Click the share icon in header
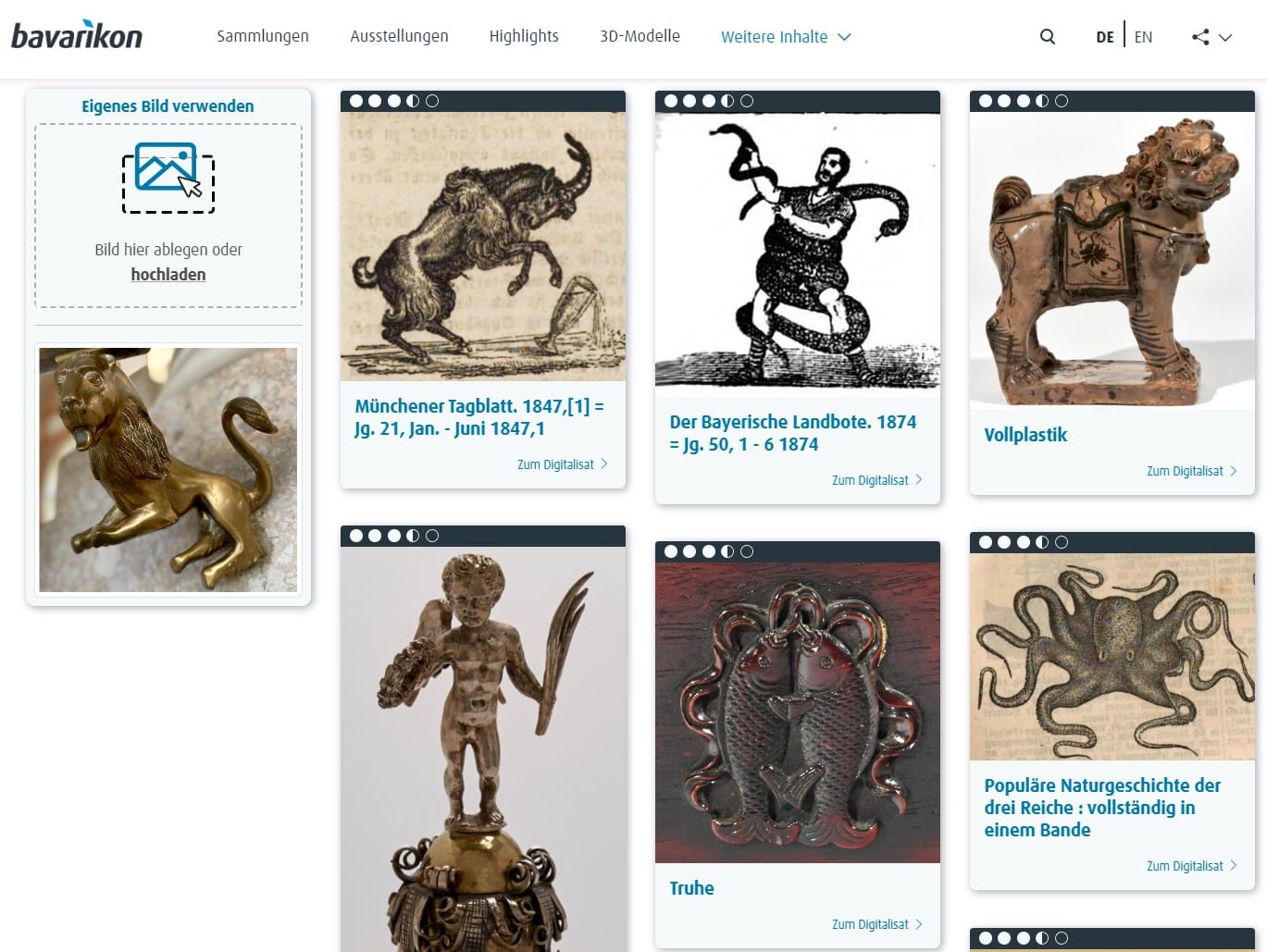 [x=1200, y=37]
